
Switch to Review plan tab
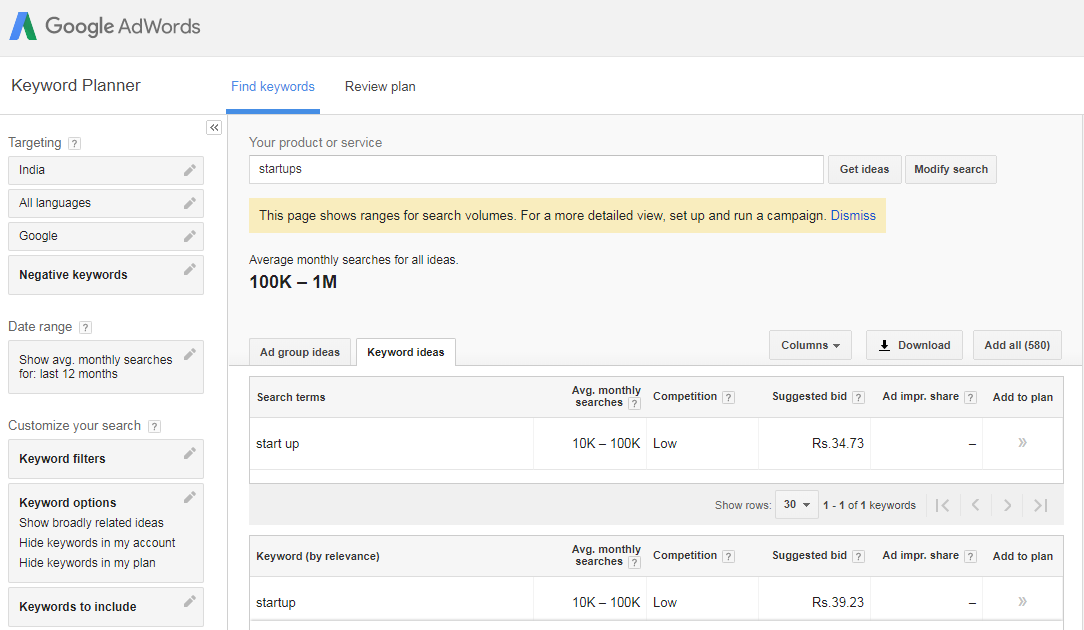380,86
